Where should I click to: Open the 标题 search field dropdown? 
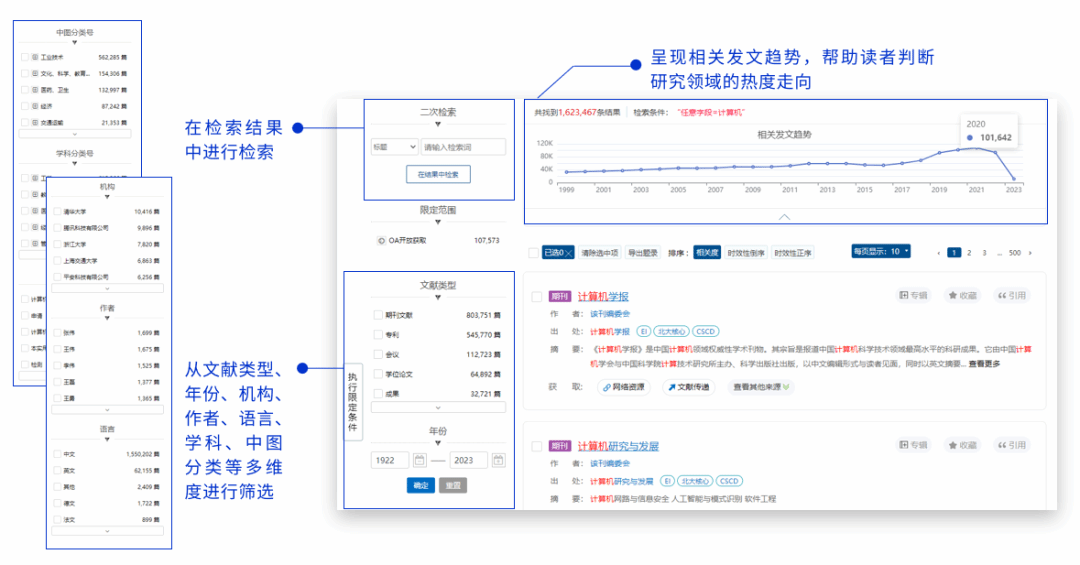[x=394, y=147]
